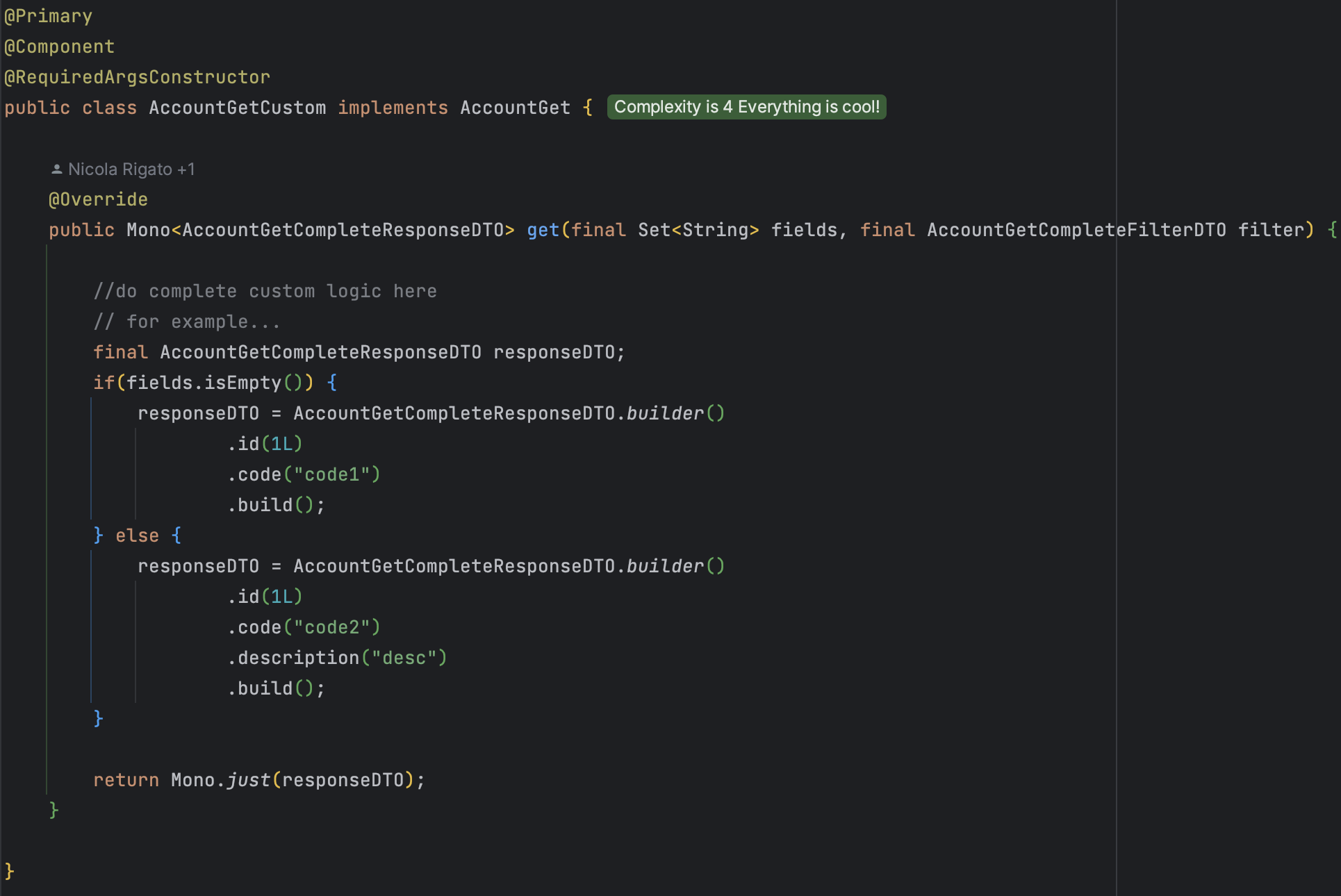
Task: Click the opening brace after 'if(fields.isEmpty())'
Action: (x=331, y=383)
